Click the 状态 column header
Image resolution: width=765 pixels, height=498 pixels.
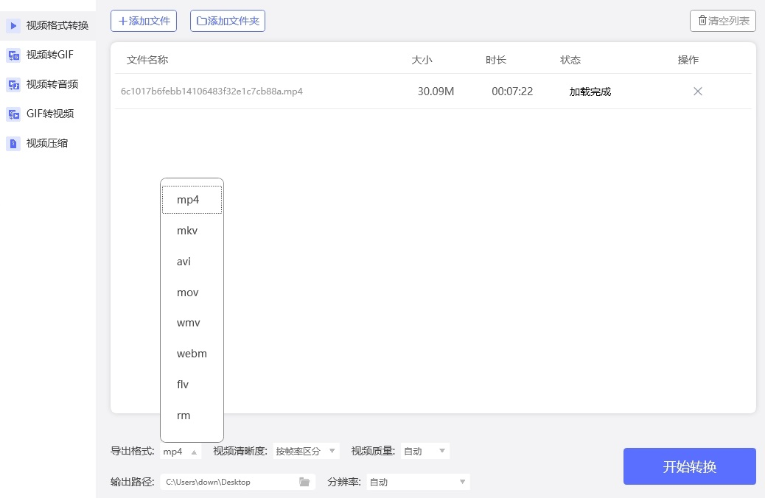click(x=570, y=60)
